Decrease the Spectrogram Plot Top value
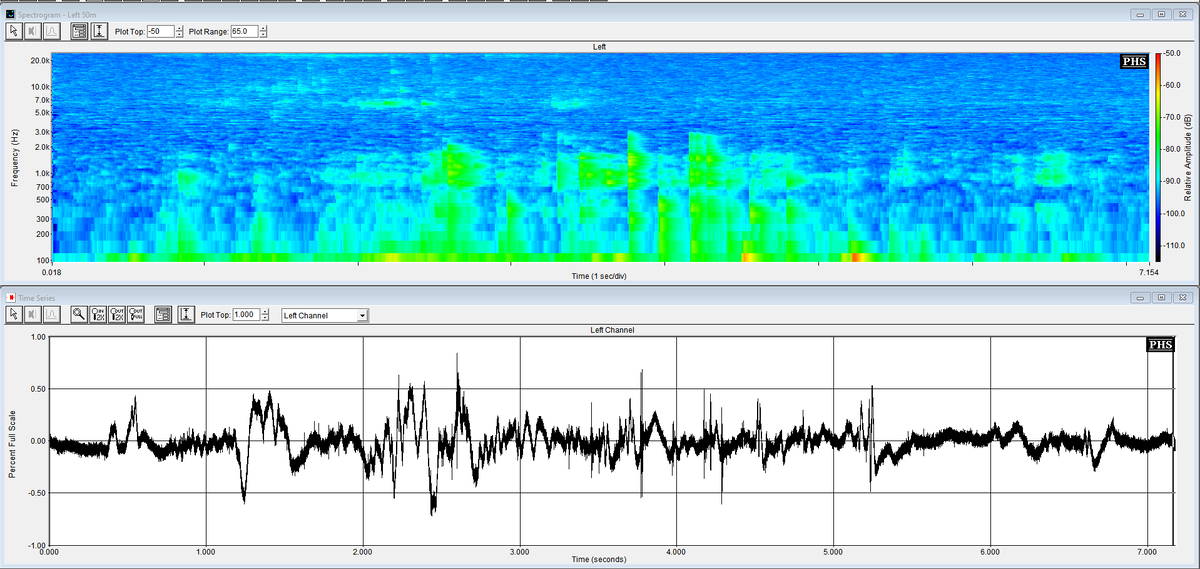The width and height of the screenshot is (1200, 569). [x=179, y=36]
